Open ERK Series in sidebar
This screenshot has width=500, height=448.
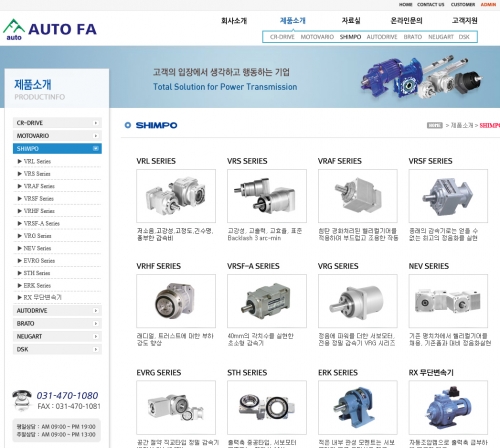click(x=37, y=286)
